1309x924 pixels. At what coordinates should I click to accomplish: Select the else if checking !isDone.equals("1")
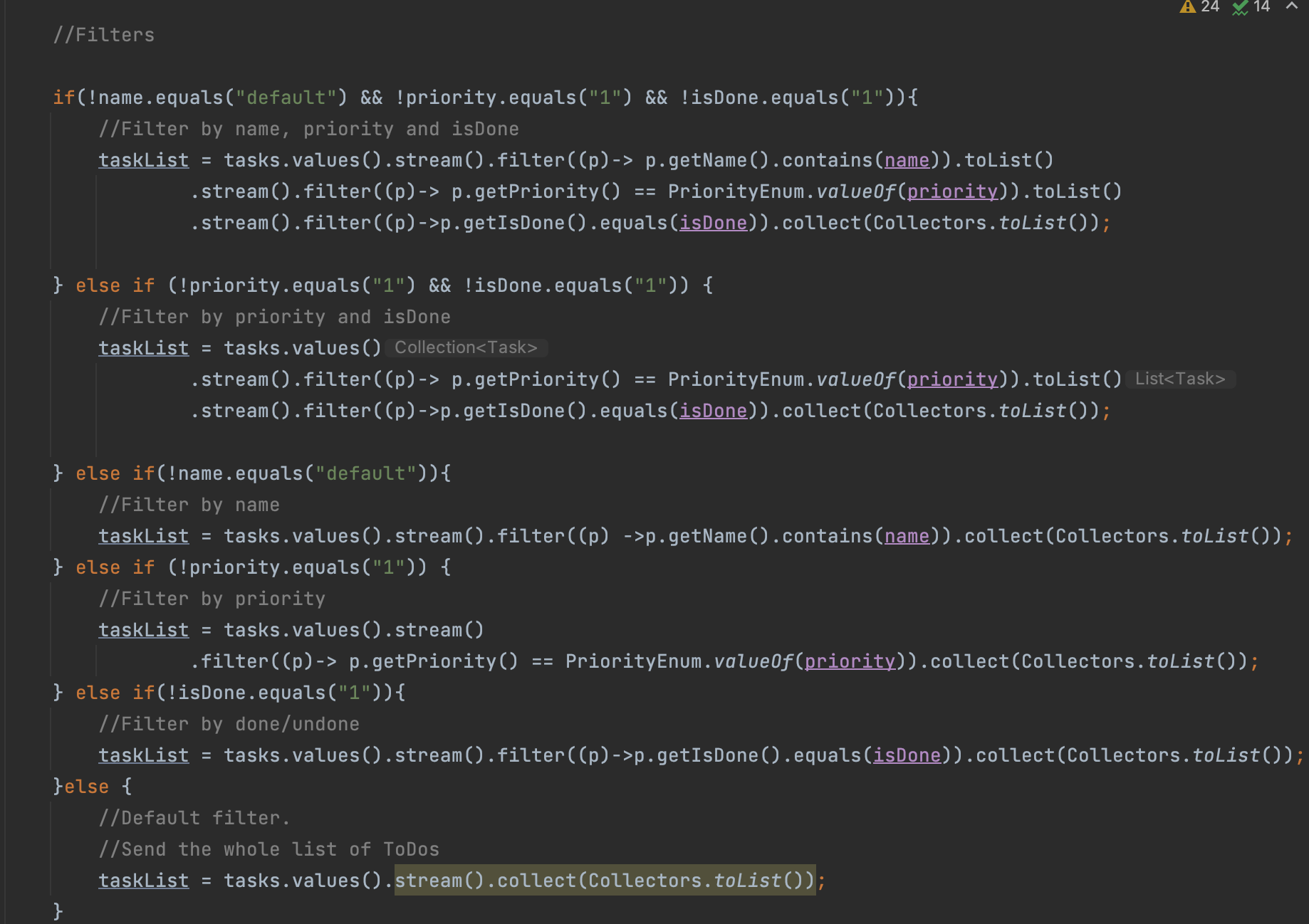[x=228, y=692]
